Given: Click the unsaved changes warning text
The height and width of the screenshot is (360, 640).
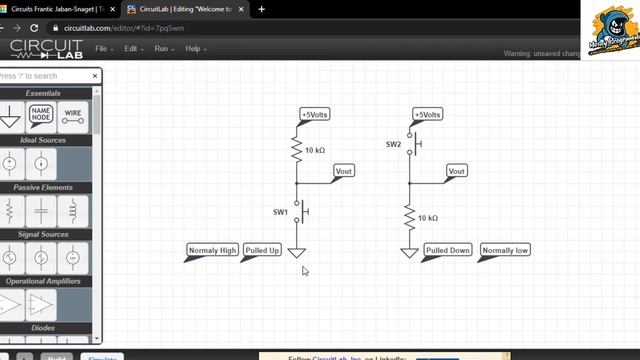Looking at the screenshot, I should click(x=542, y=53).
